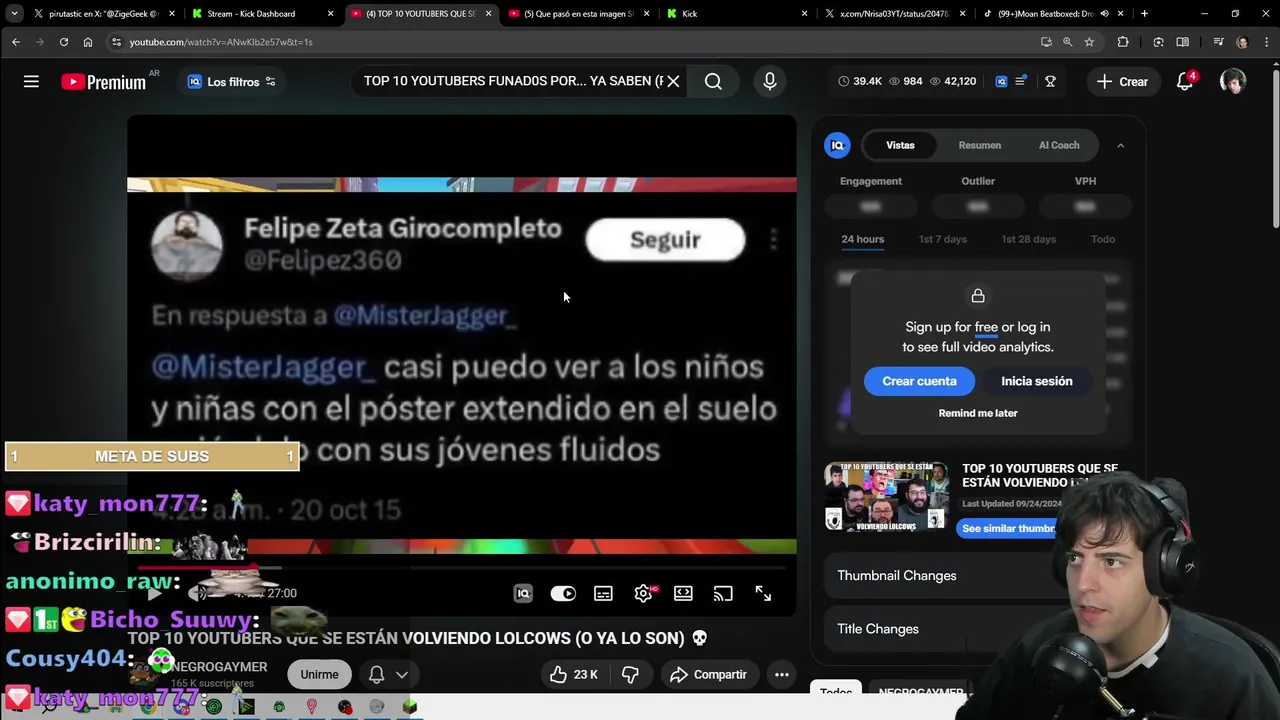Image resolution: width=1280 pixels, height=720 pixels.
Task: Click the Crear button
Action: tap(1122, 82)
